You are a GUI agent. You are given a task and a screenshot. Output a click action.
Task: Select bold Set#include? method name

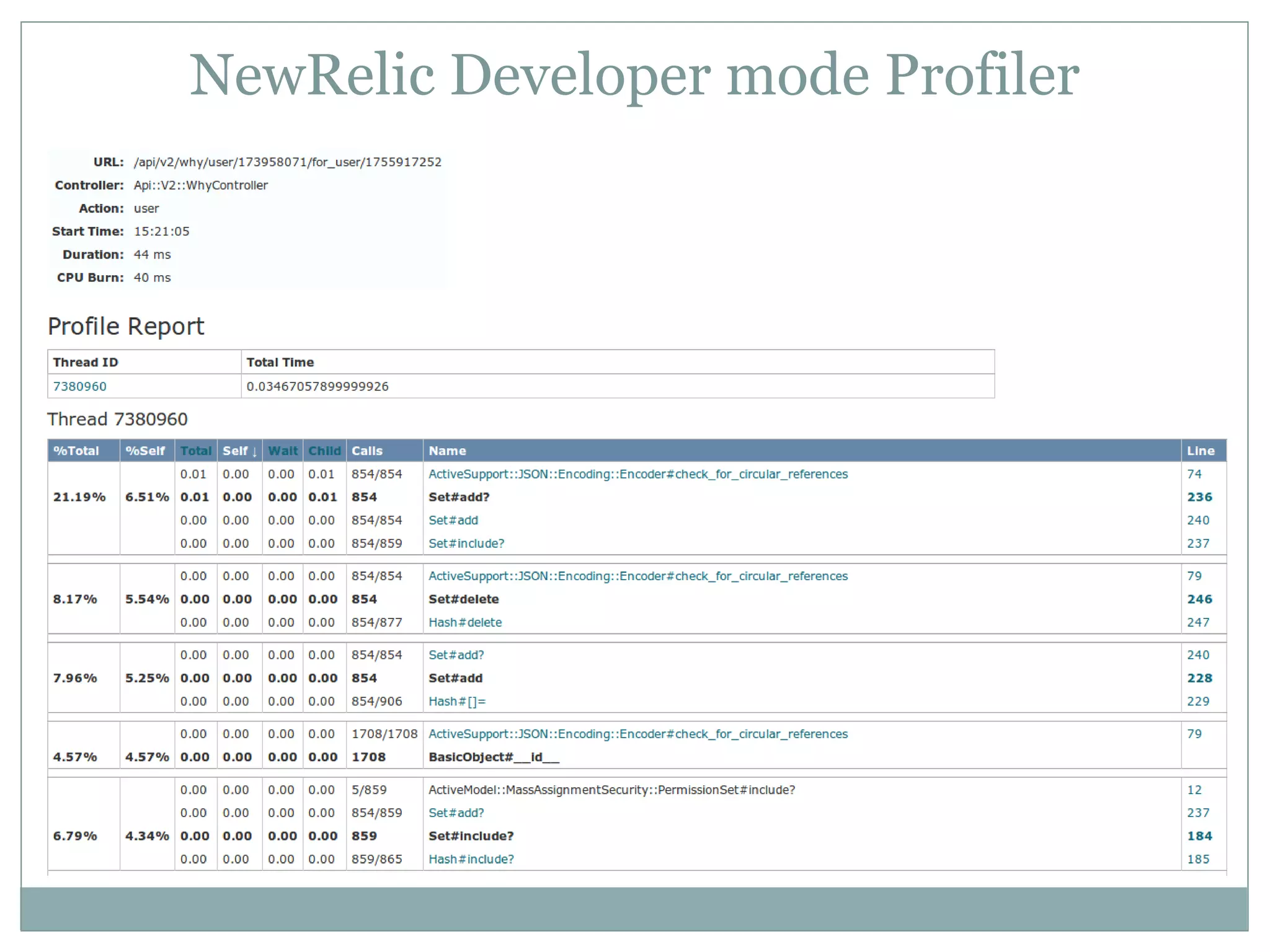coord(471,836)
